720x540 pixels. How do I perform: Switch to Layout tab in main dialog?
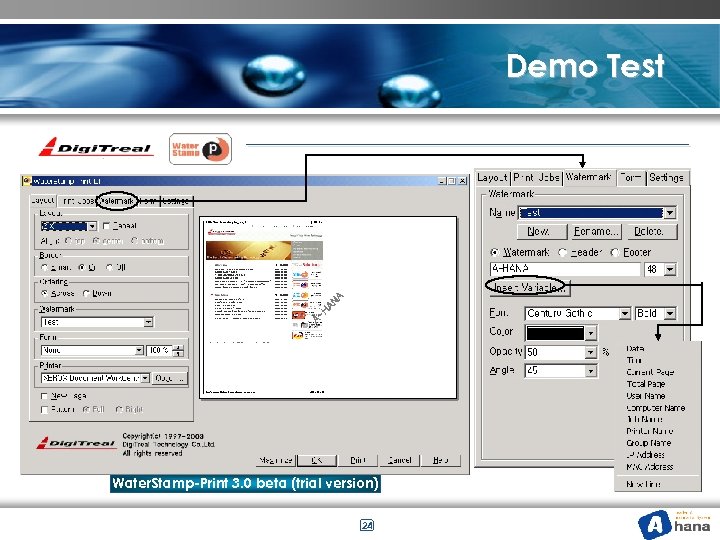[43, 201]
